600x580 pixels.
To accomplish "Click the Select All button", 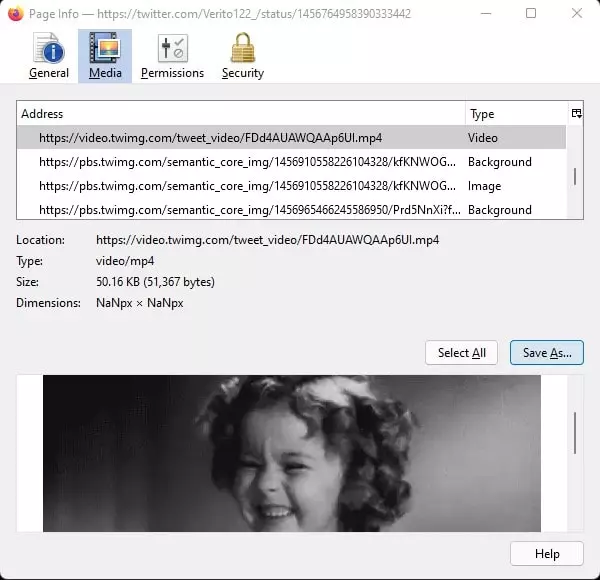I will pyautogui.click(x=461, y=352).
